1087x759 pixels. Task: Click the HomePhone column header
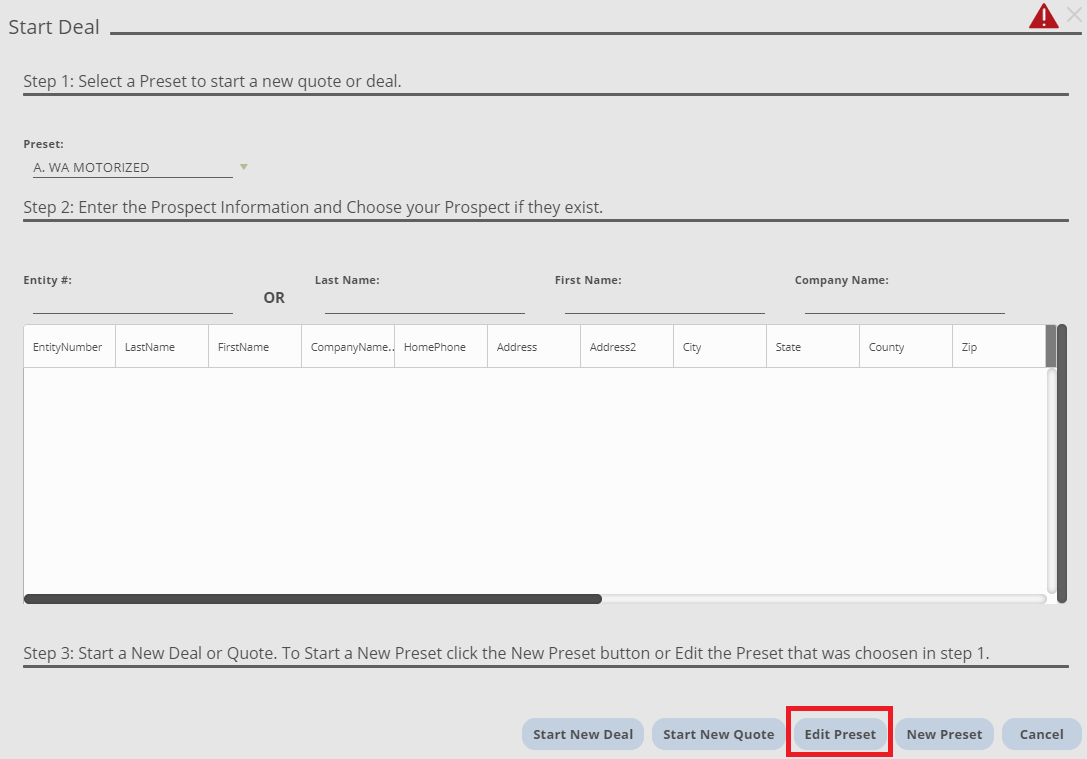pos(440,347)
